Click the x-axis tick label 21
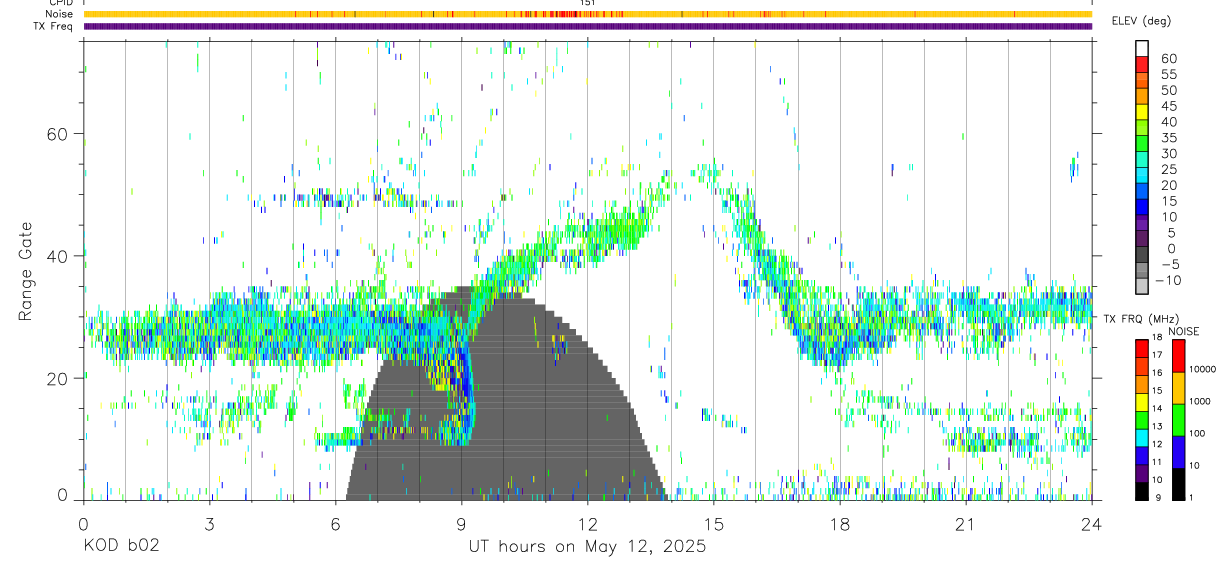Viewport: 1228px width, 567px height. pyautogui.click(x=965, y=524)
